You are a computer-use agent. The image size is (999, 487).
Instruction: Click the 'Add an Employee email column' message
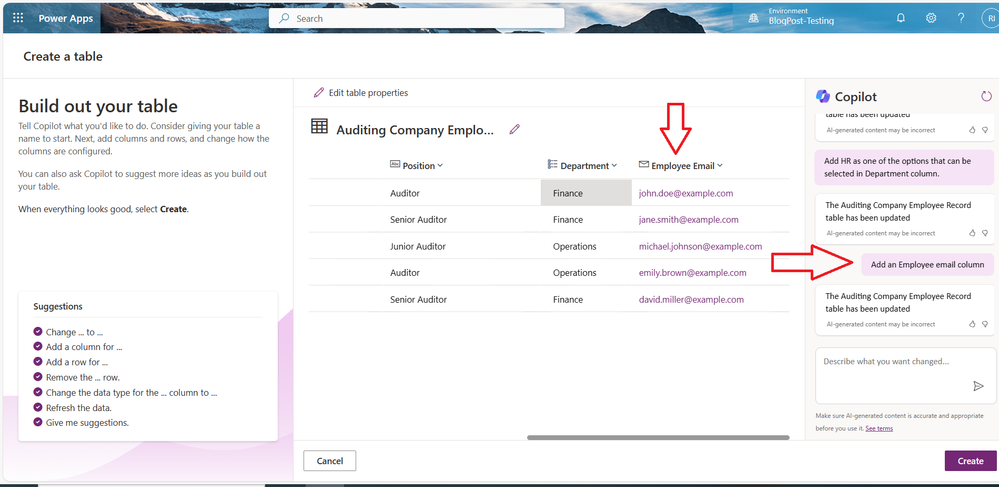click(x=928, y=265)
